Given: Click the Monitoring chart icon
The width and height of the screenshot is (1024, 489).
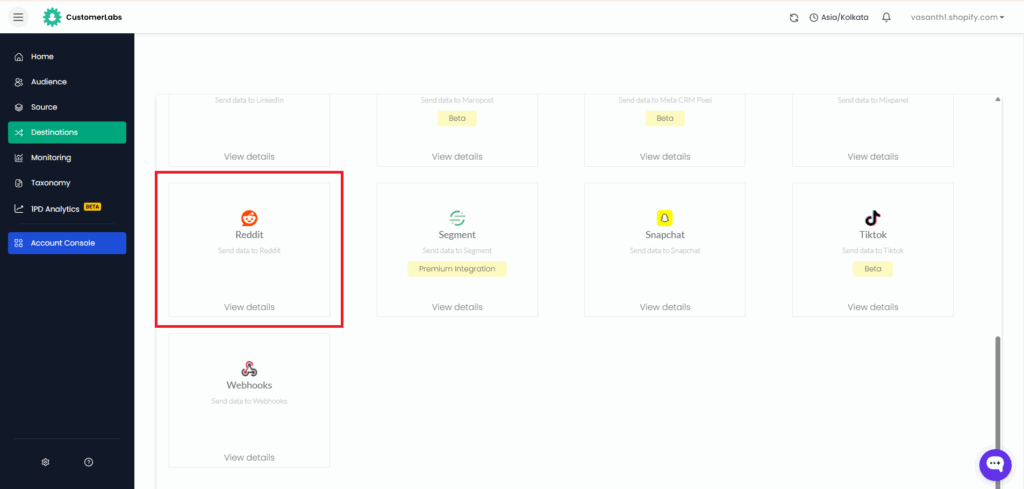Looking at the screenshot, I should point(19,158).
